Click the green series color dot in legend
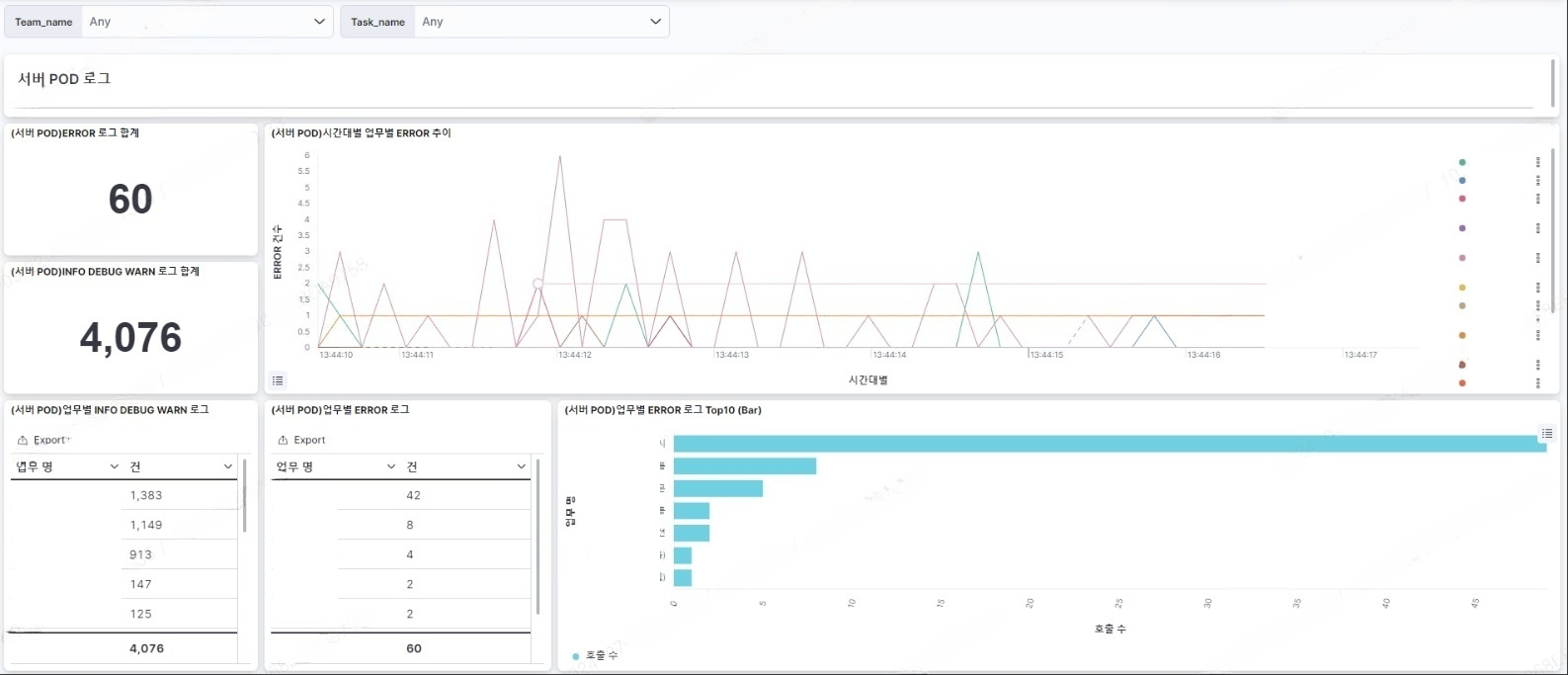1568x675 pixels. pos(1462,162)
